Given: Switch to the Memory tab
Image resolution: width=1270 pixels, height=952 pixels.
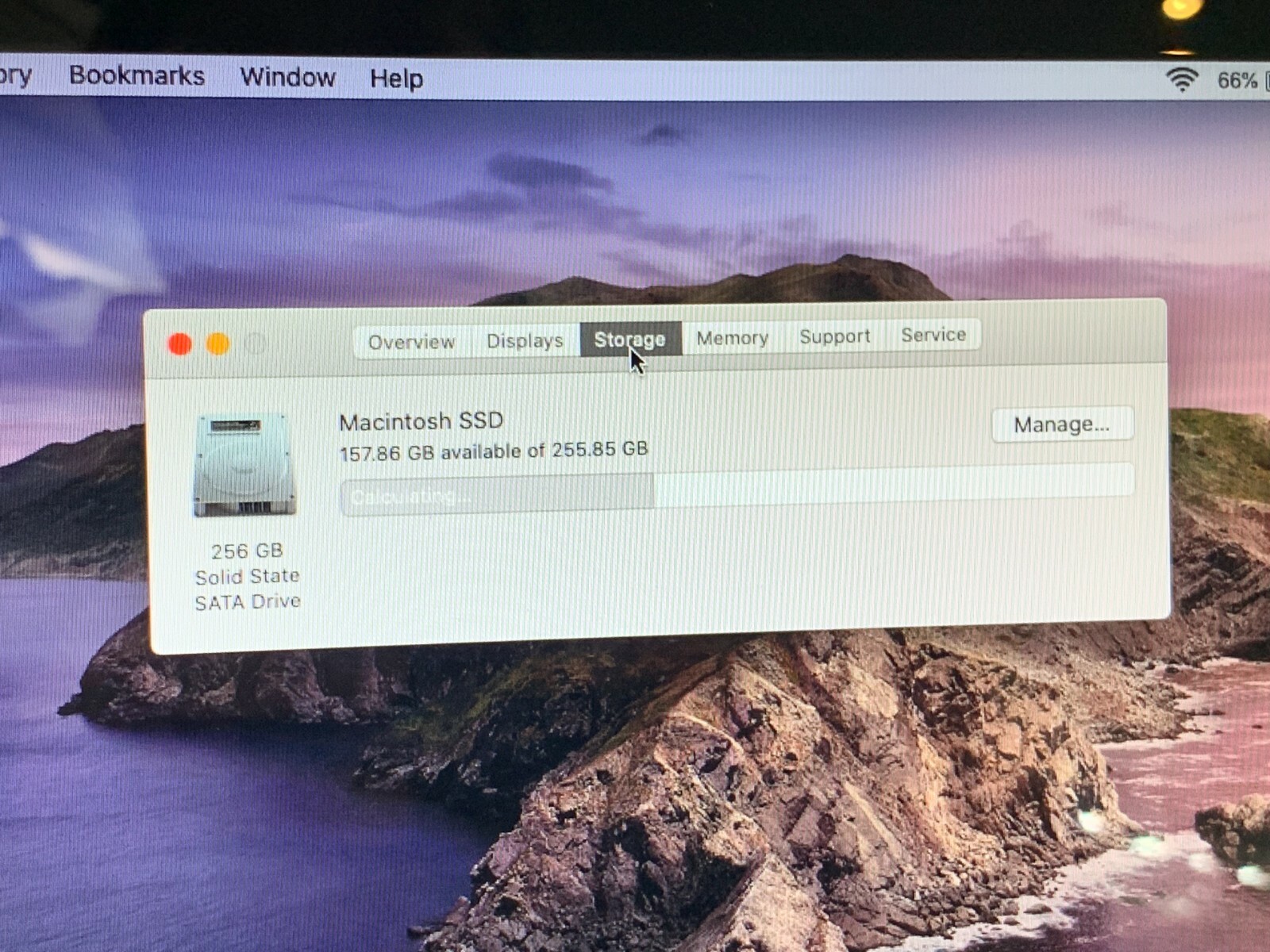Looking at the screenshot, I should 732,338.
